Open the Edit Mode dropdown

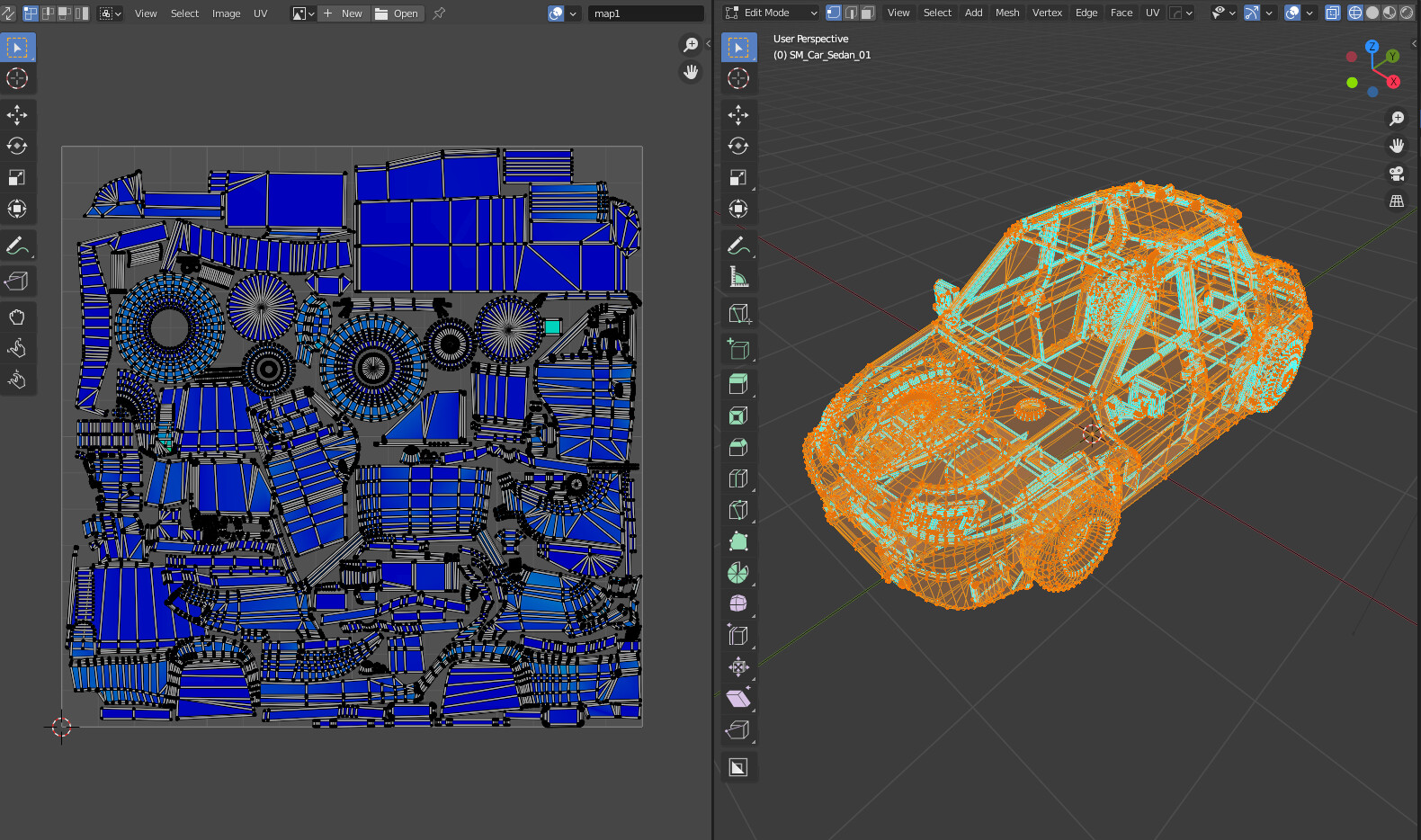[x=771, y=13]
